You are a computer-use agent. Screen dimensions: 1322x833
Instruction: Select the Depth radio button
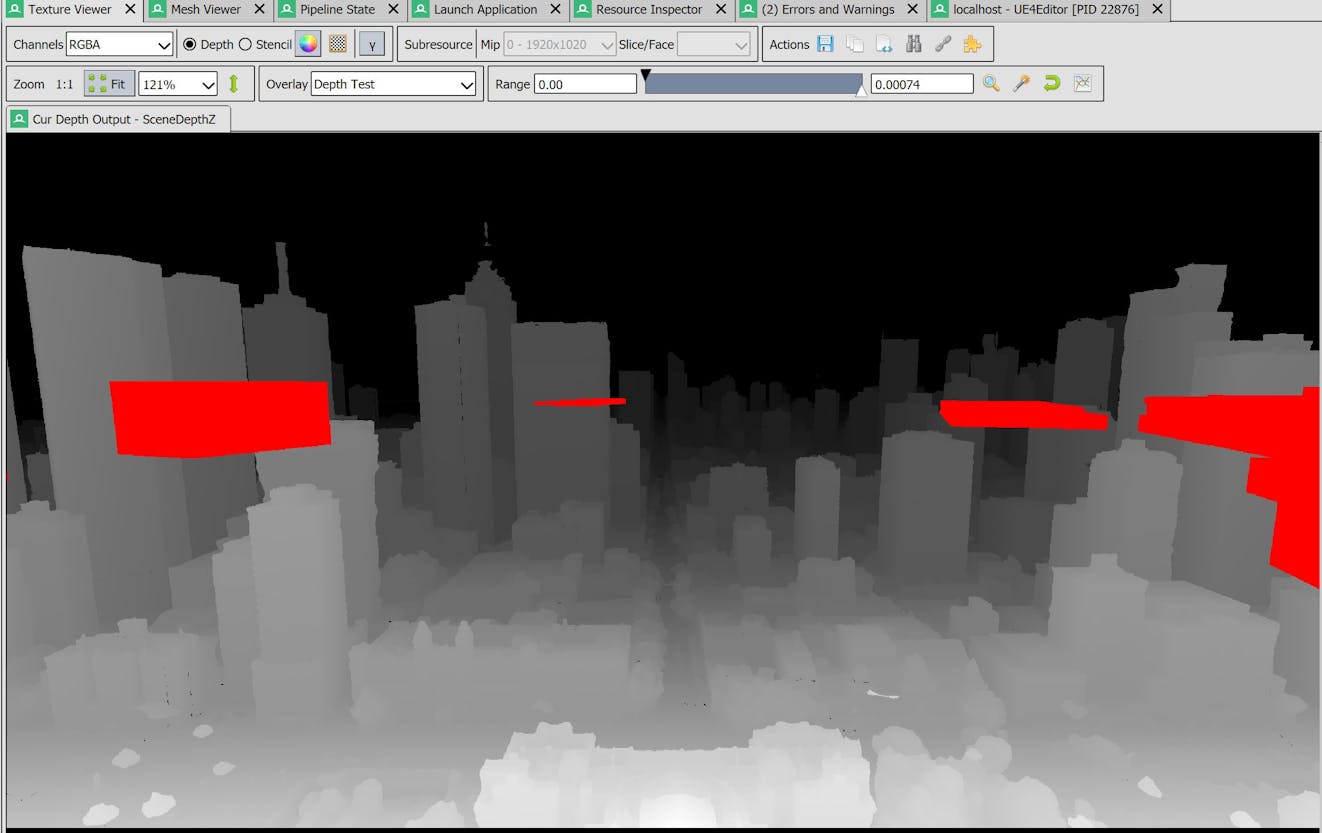(189, 44)
